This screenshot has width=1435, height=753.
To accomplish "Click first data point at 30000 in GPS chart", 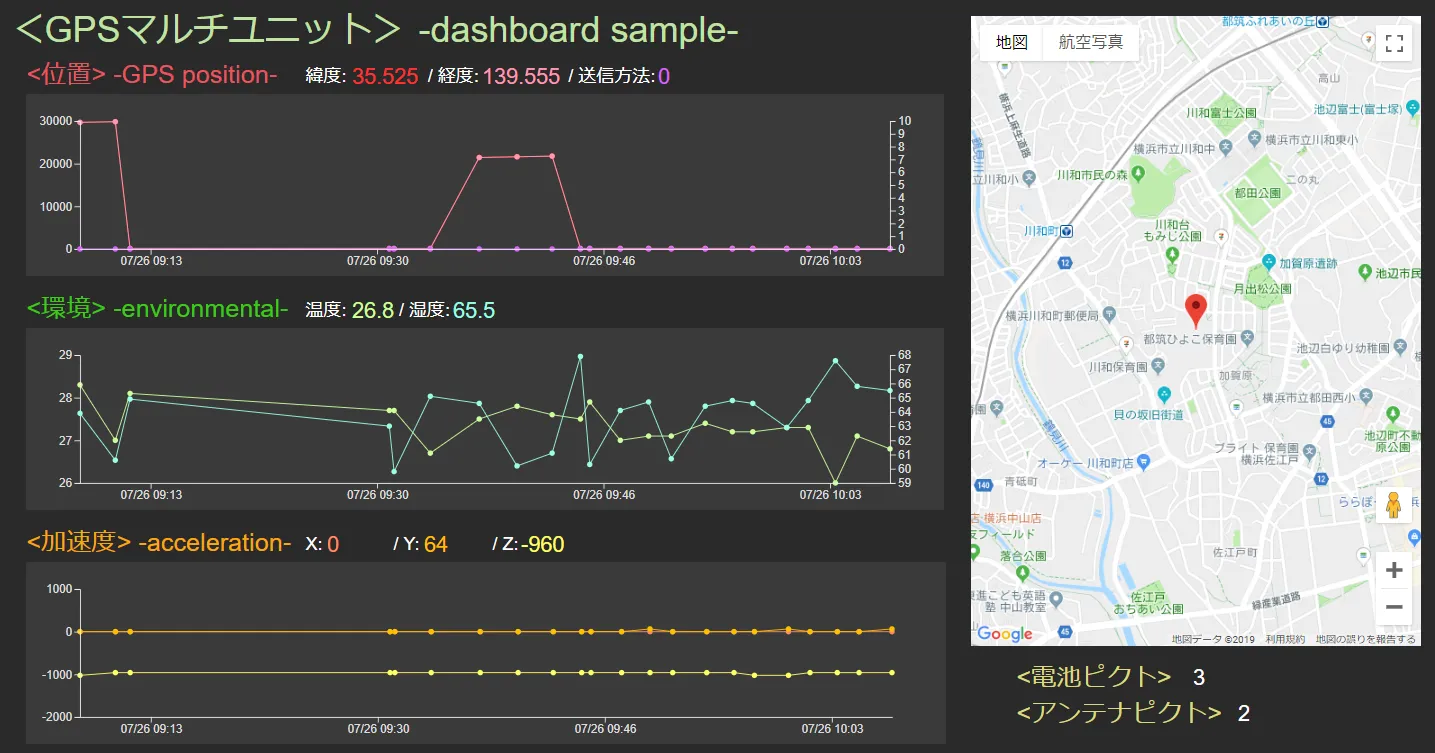I will [x=80, y=122].
